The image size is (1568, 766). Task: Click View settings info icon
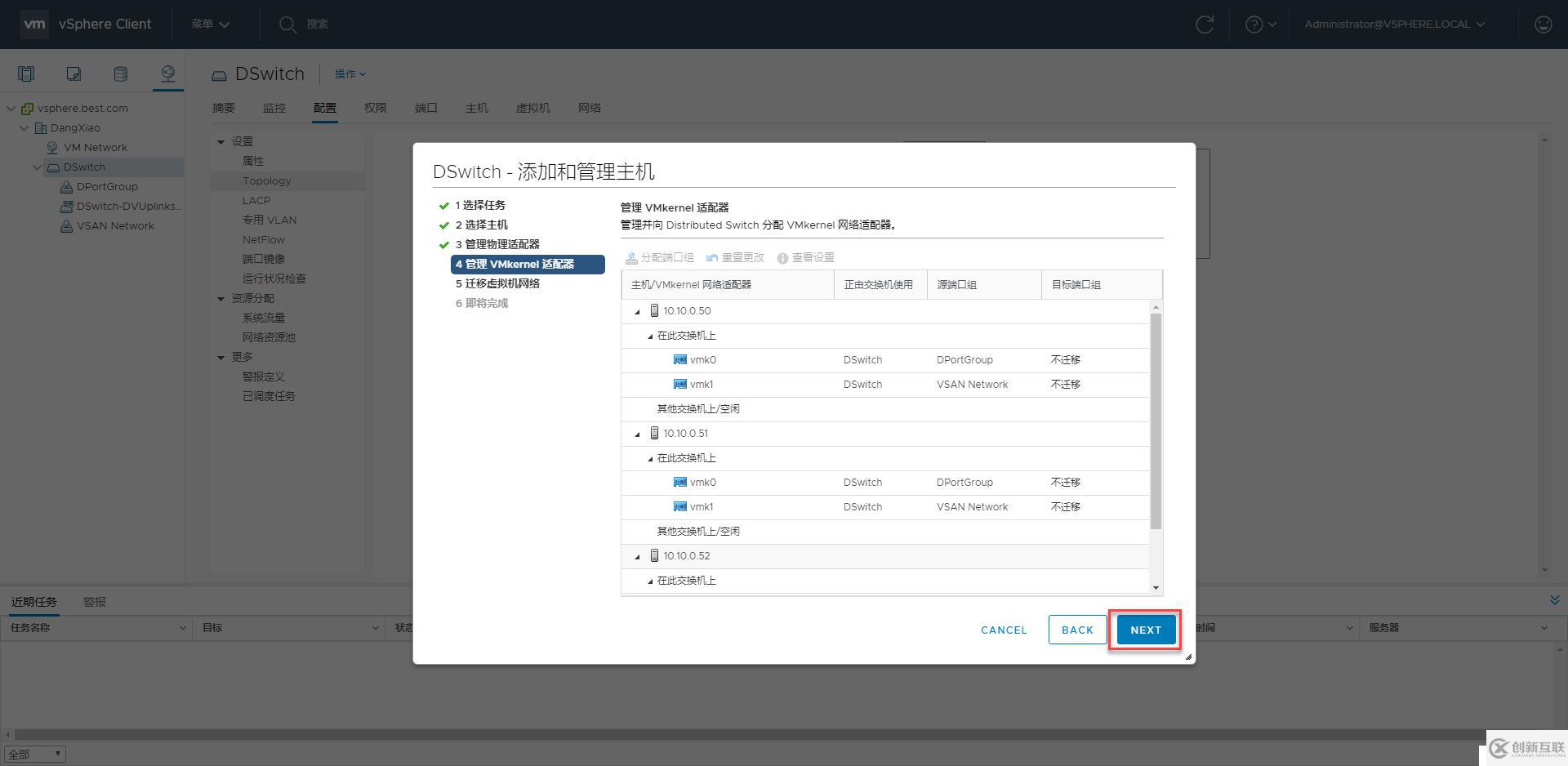click(782, 258)
